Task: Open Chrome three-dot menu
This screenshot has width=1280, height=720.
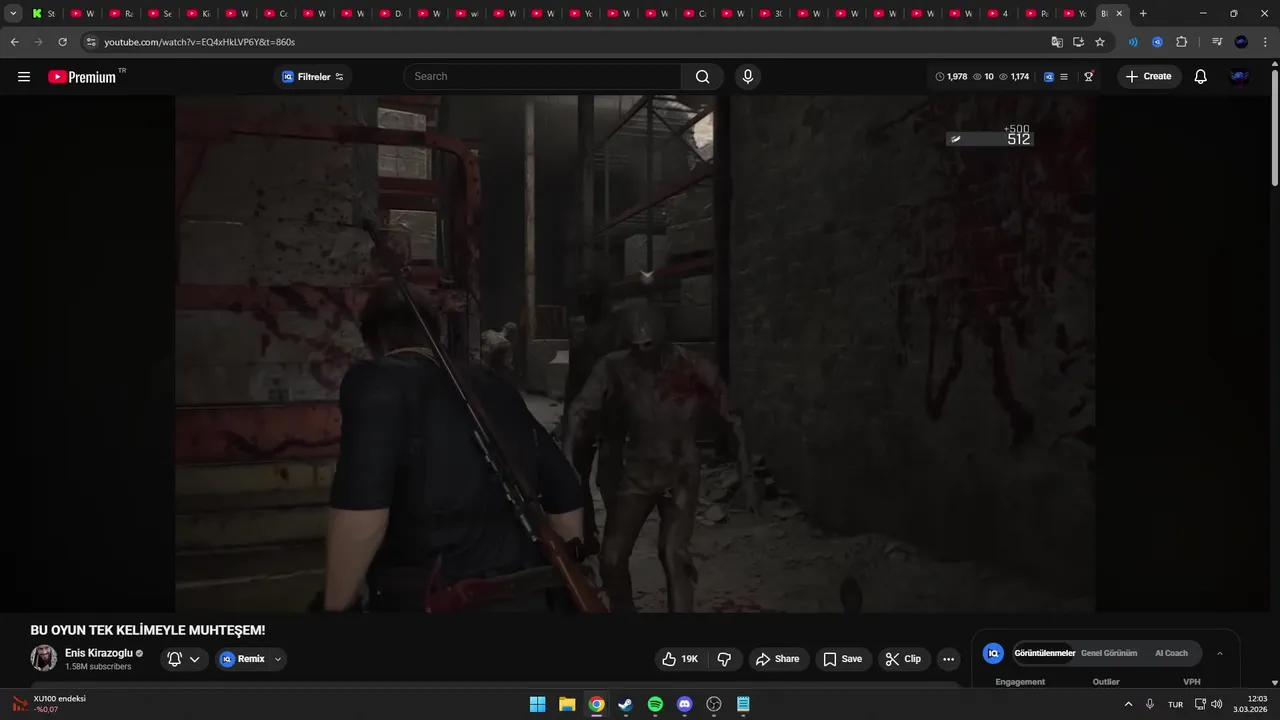Action: 1265,42
